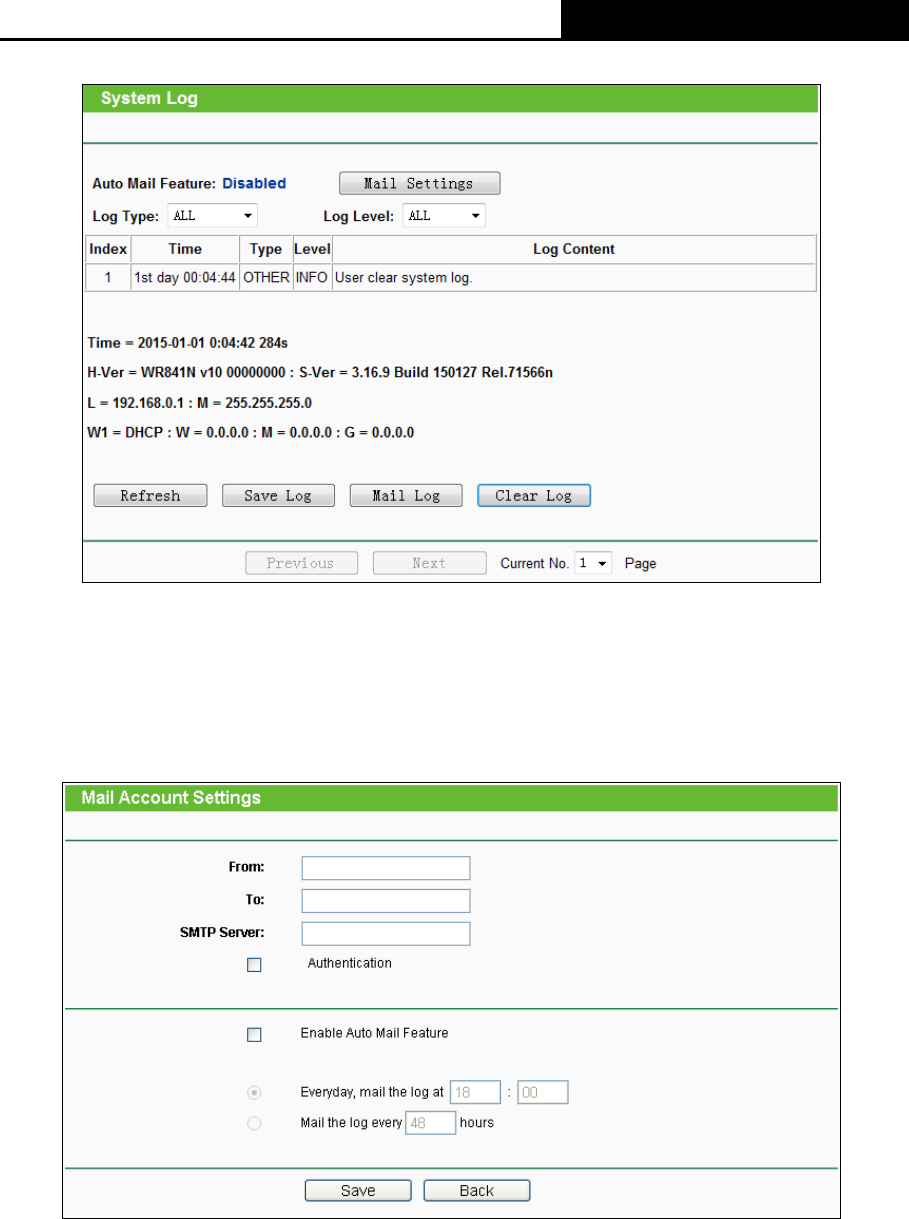909x1219 pixels.
Task: Click the 'Disabled' Auto Mail status text
Action: pyautogui.click(x=254, y=184)
